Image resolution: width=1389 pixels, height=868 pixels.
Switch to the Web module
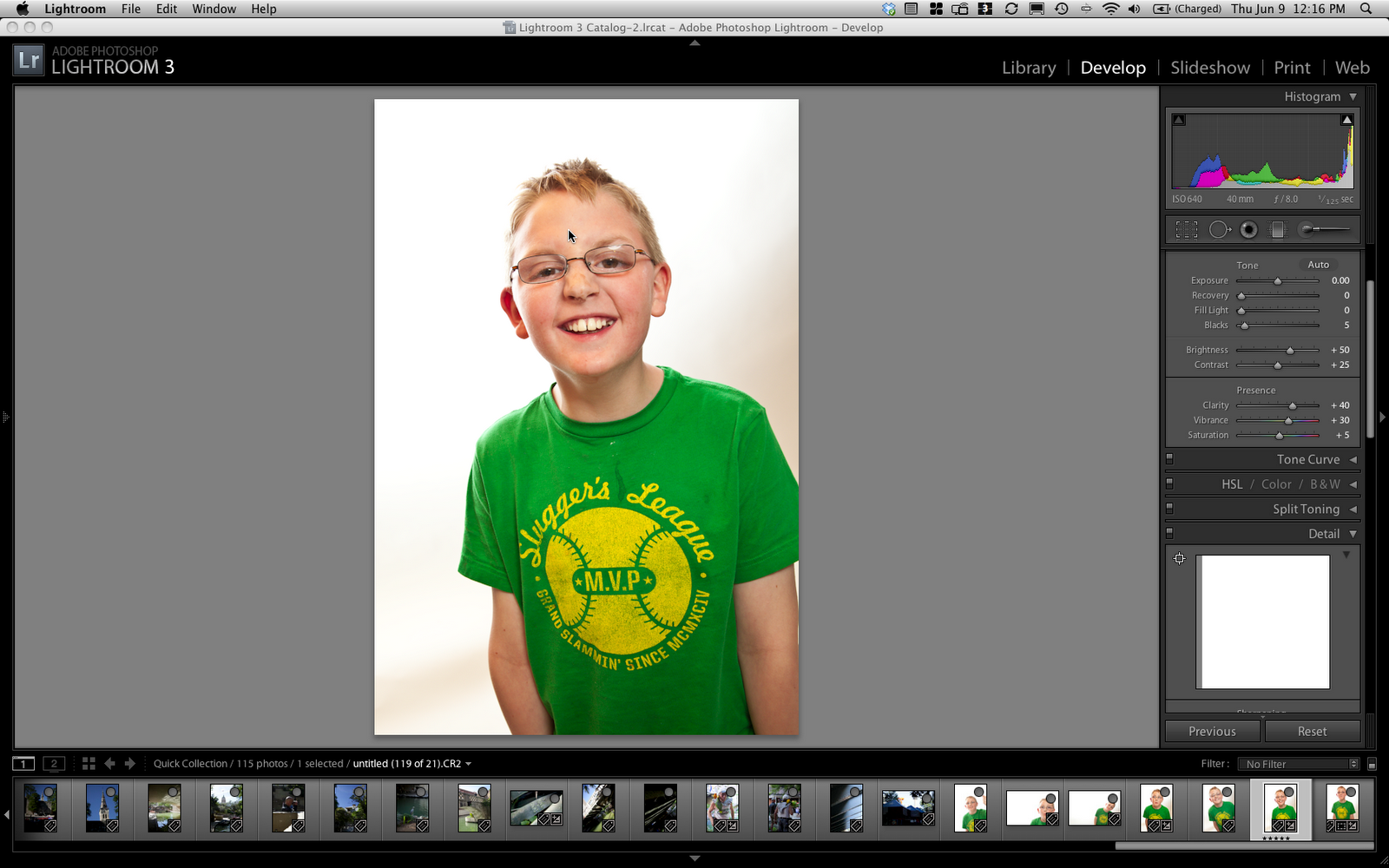tap(1352, 68)
